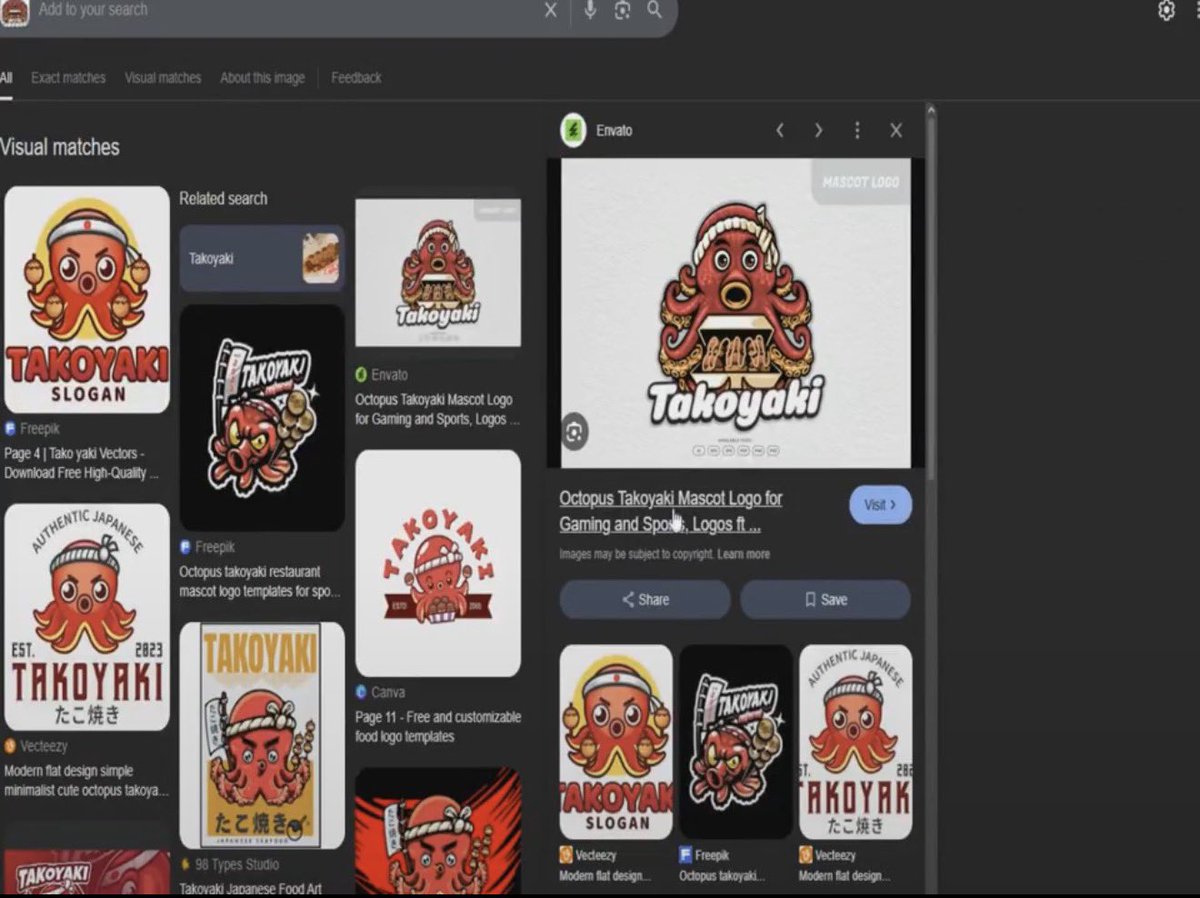Open Vecteezy Authentic Japanese Takoyaki result
The width and height of the screenshot is (1200, 898).
coord(87,617)
